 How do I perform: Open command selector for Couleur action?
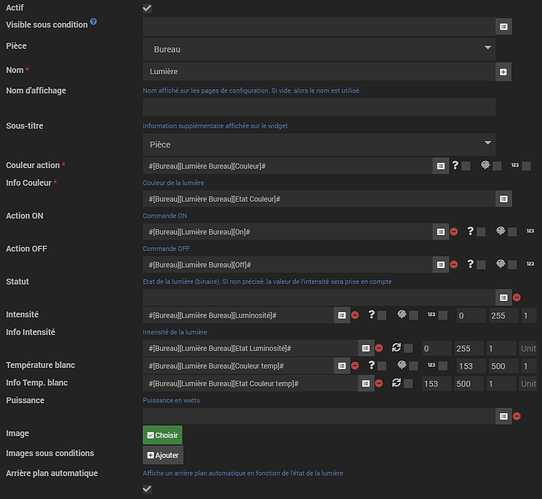coord(440,166)
